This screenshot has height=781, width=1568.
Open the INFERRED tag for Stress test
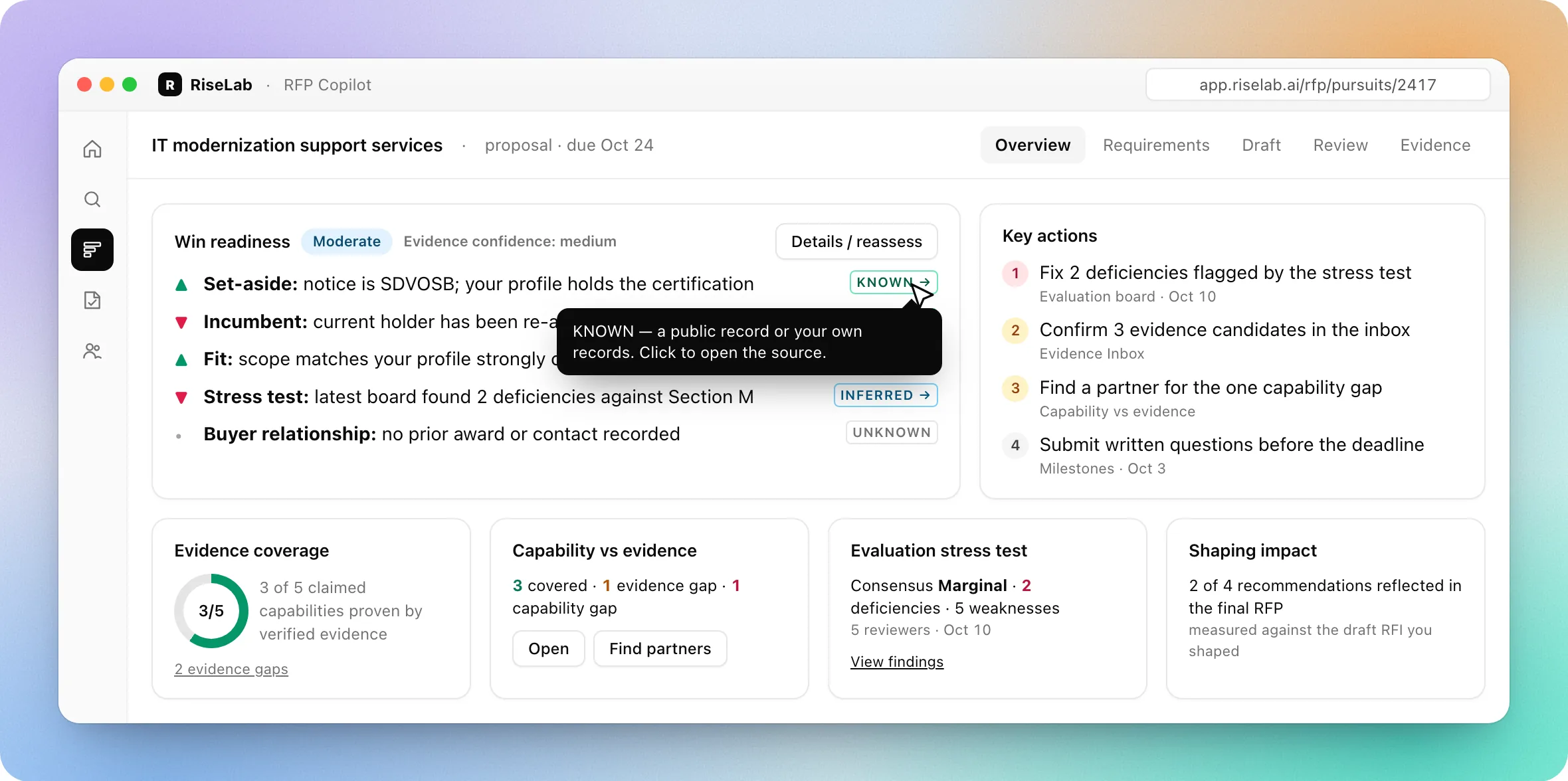point(886,395)
